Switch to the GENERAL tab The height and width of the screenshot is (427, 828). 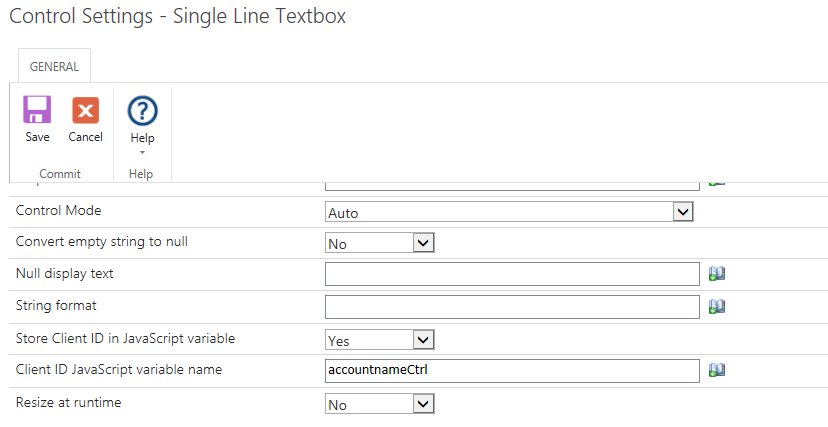click(x=54, y=66)
